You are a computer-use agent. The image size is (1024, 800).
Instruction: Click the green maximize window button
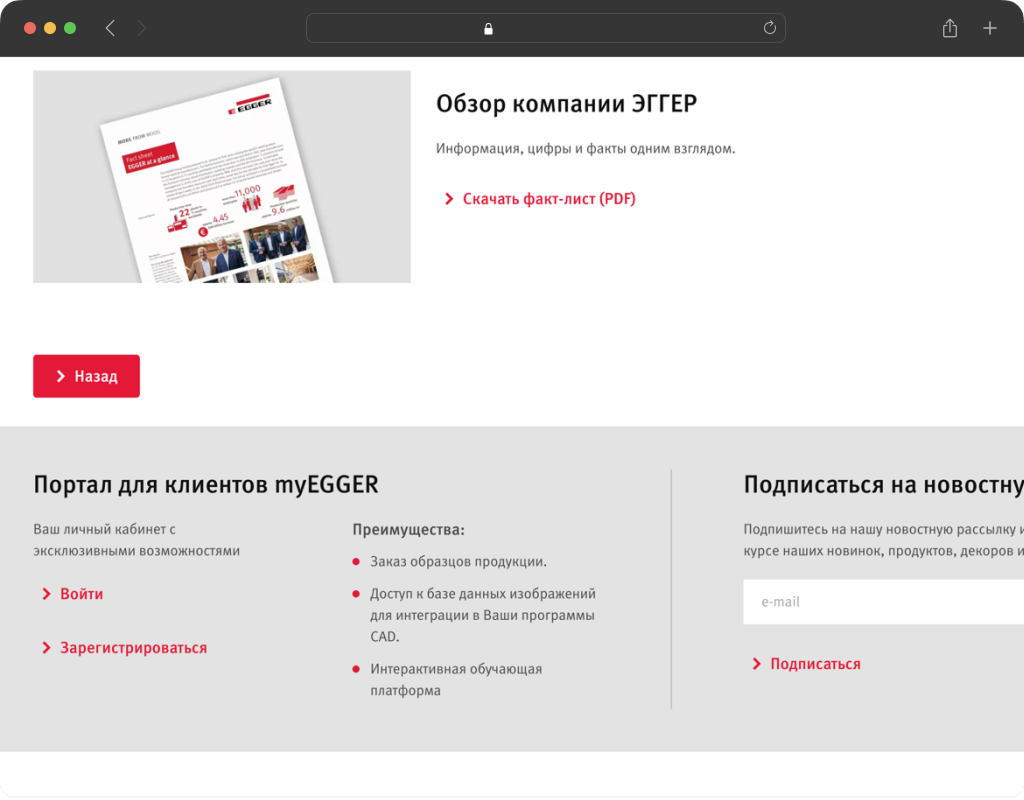coord(70,28)
